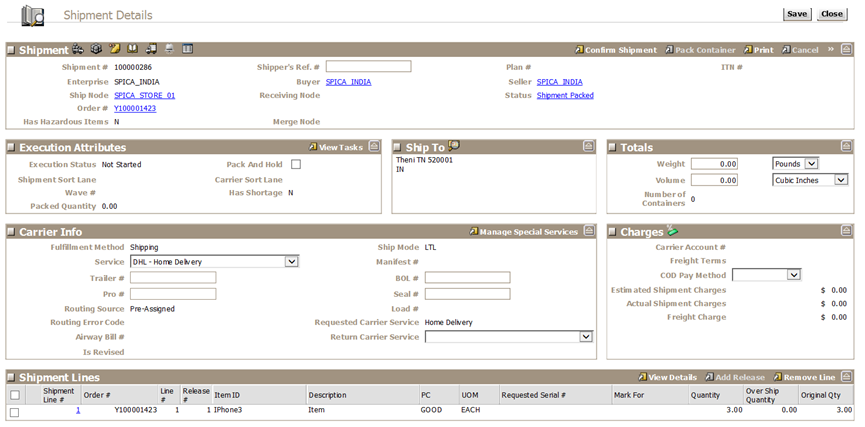Click the double-arrow more actions icon
This screenshot has width=865, height=427.
[830, 49]
